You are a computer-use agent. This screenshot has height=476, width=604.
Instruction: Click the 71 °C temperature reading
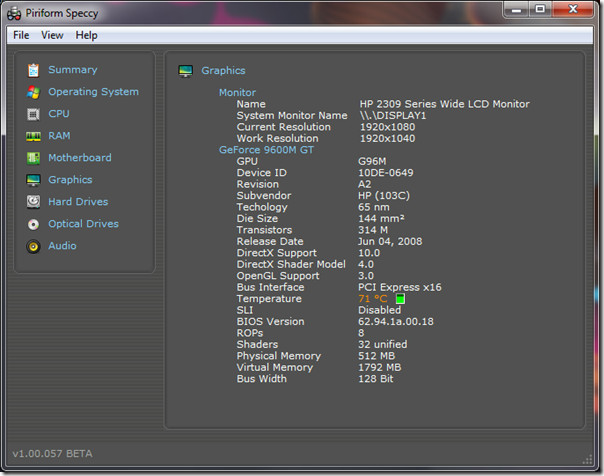[x=372, y=299]
